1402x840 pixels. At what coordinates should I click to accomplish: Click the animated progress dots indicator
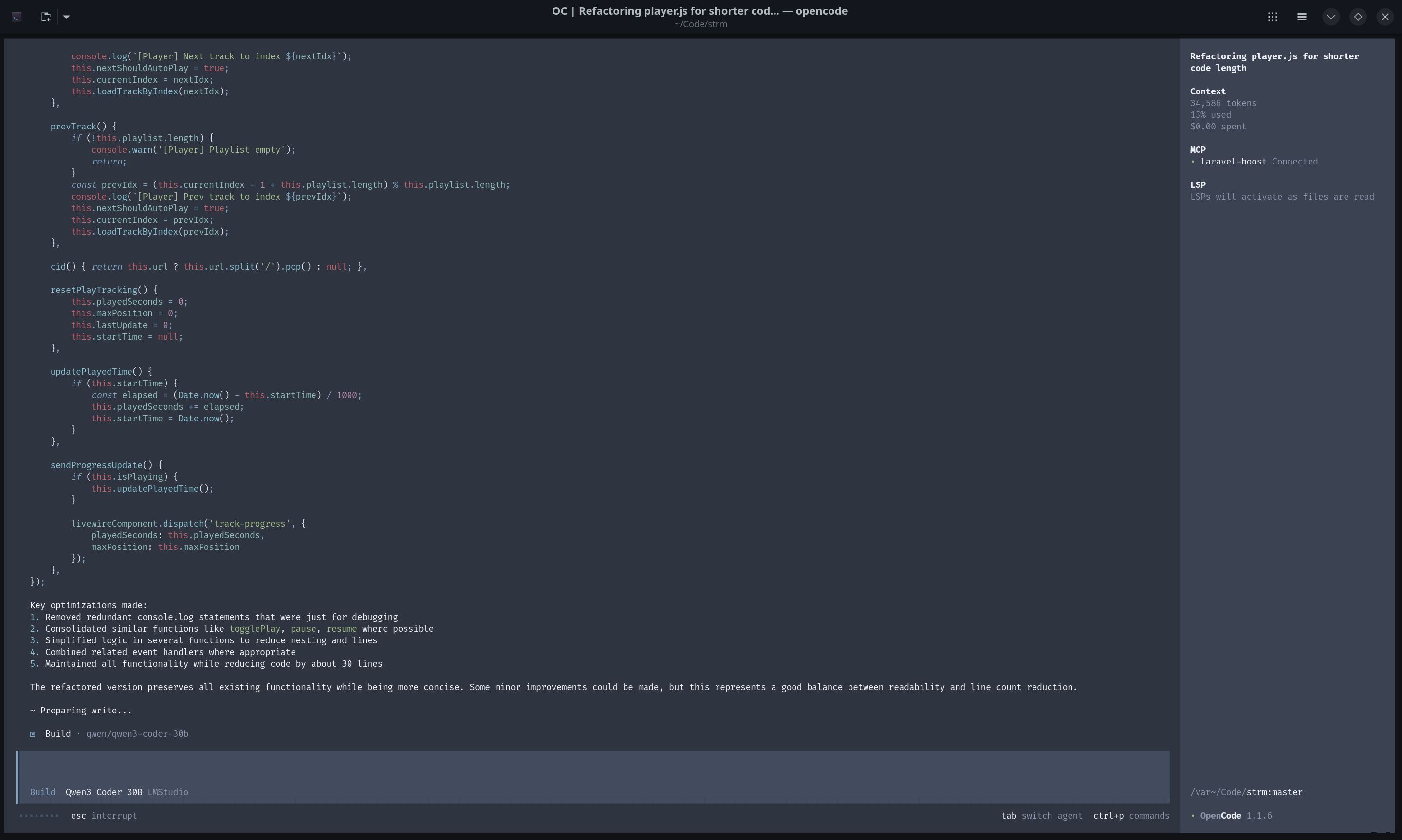[39, 816]
